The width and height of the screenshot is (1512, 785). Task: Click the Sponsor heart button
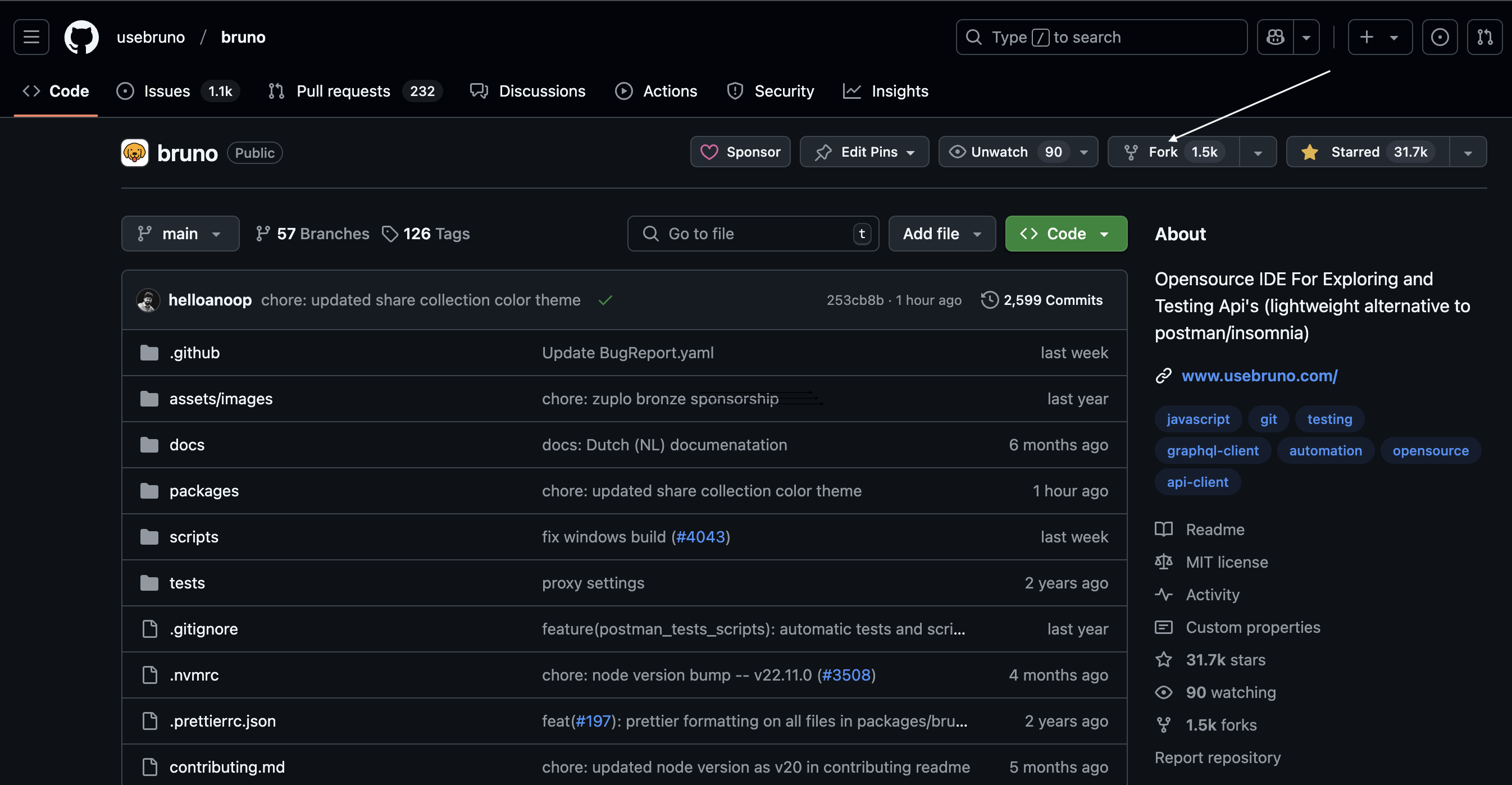coord(740,152)
